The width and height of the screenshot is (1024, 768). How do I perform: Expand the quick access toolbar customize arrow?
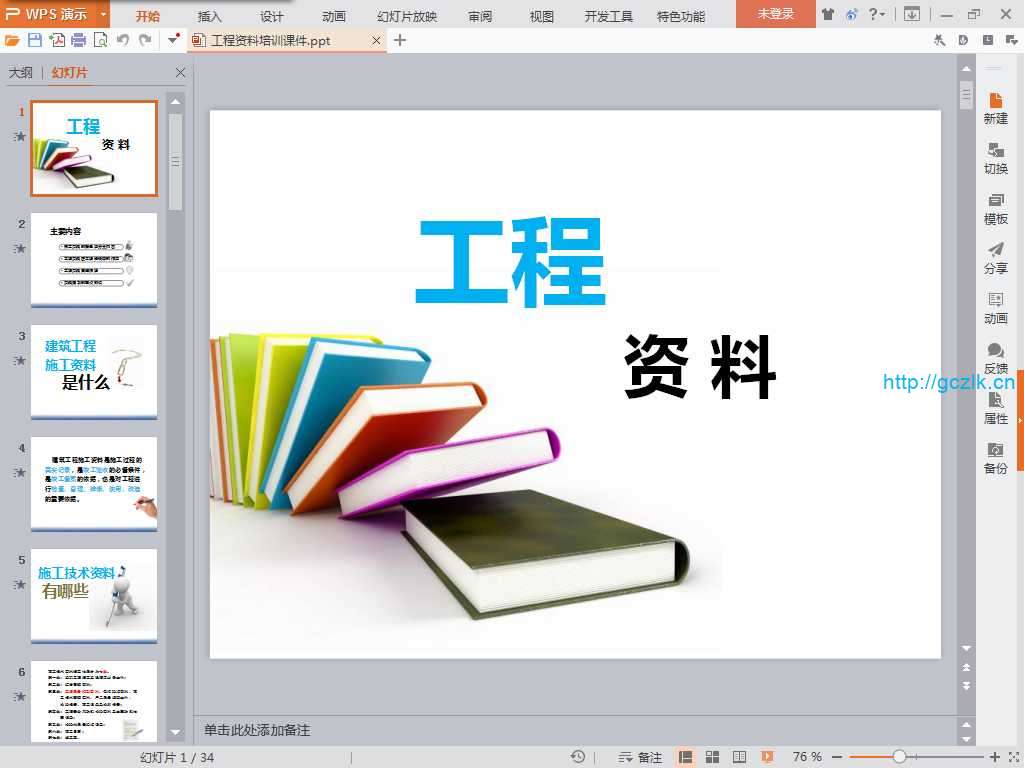click(173, 40)
